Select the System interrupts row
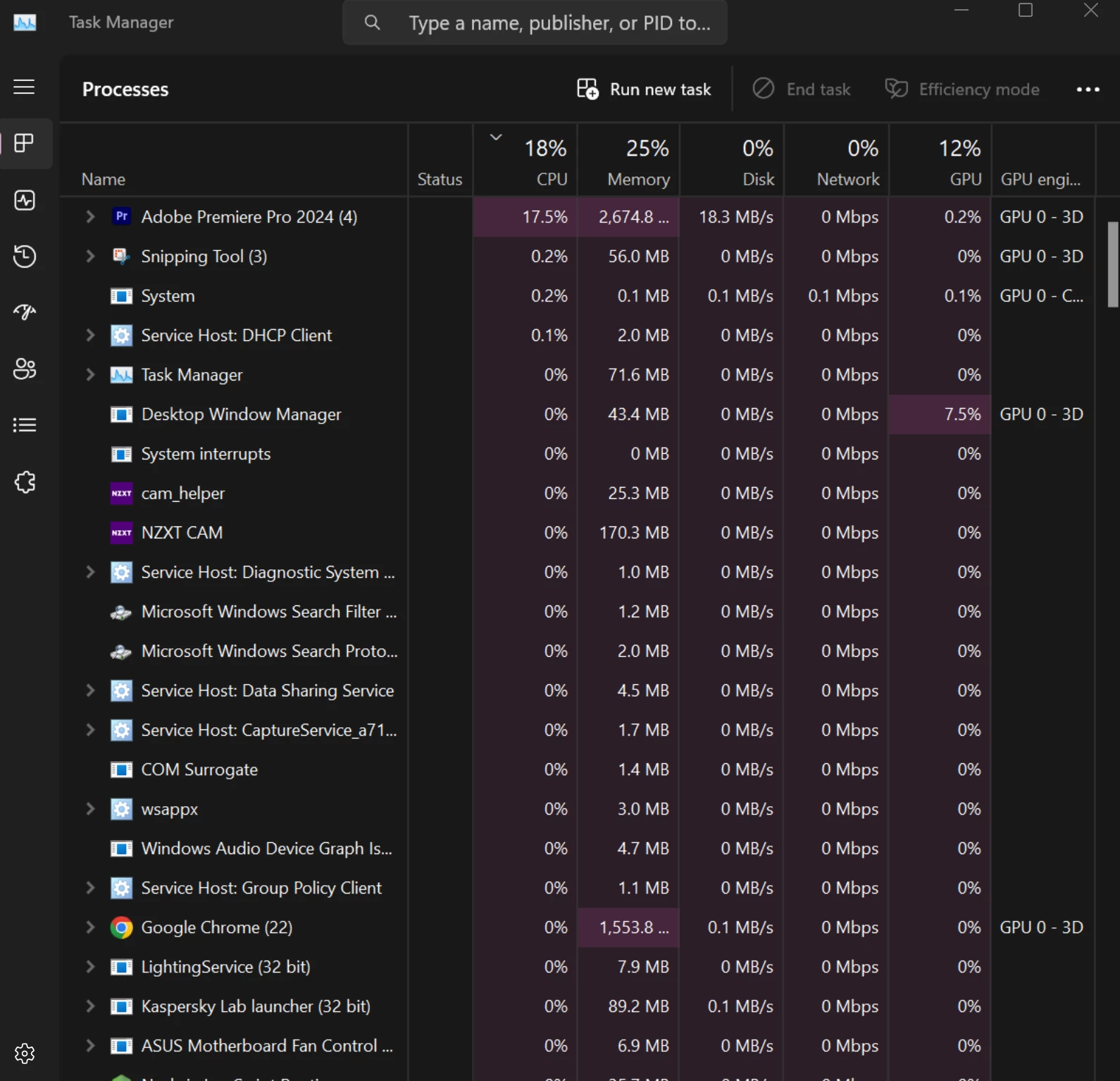The width and height of the screenshot is (1120, 1081). tap(578, 454)
